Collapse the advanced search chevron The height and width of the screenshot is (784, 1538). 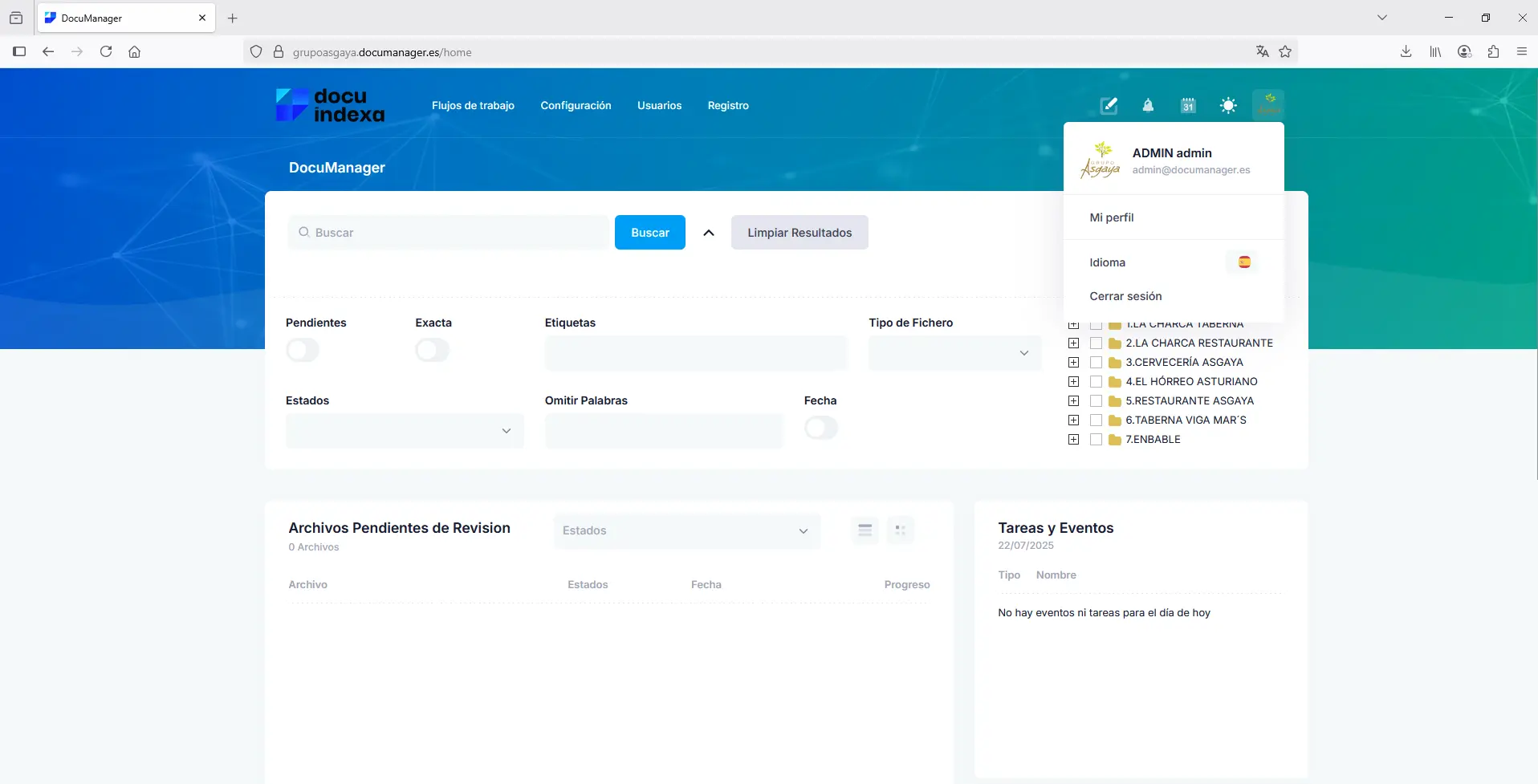709,233
